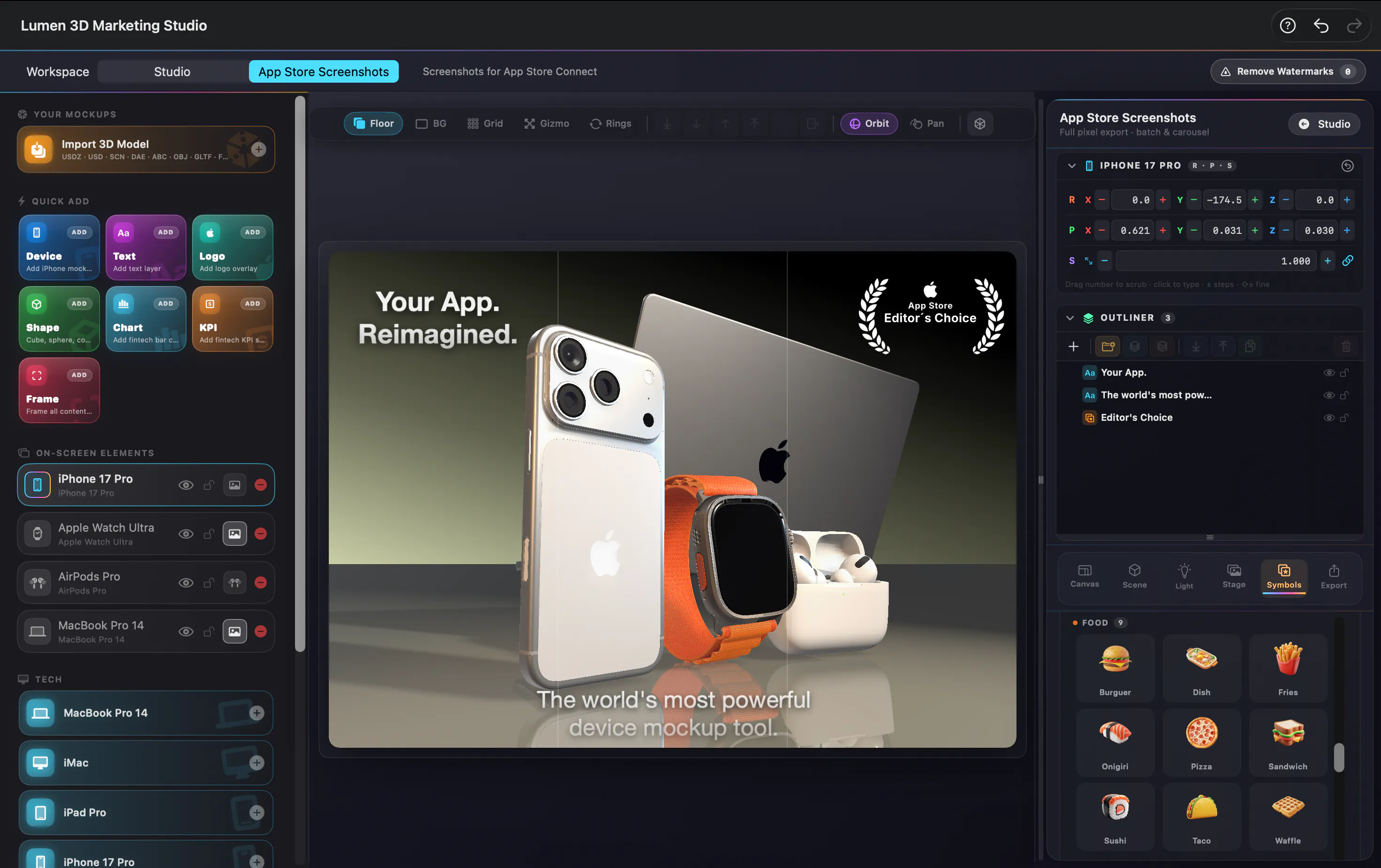Remove iPhone 17 Pro from on-screen elements
This screenshot has width=1381, height=868.
260,485
